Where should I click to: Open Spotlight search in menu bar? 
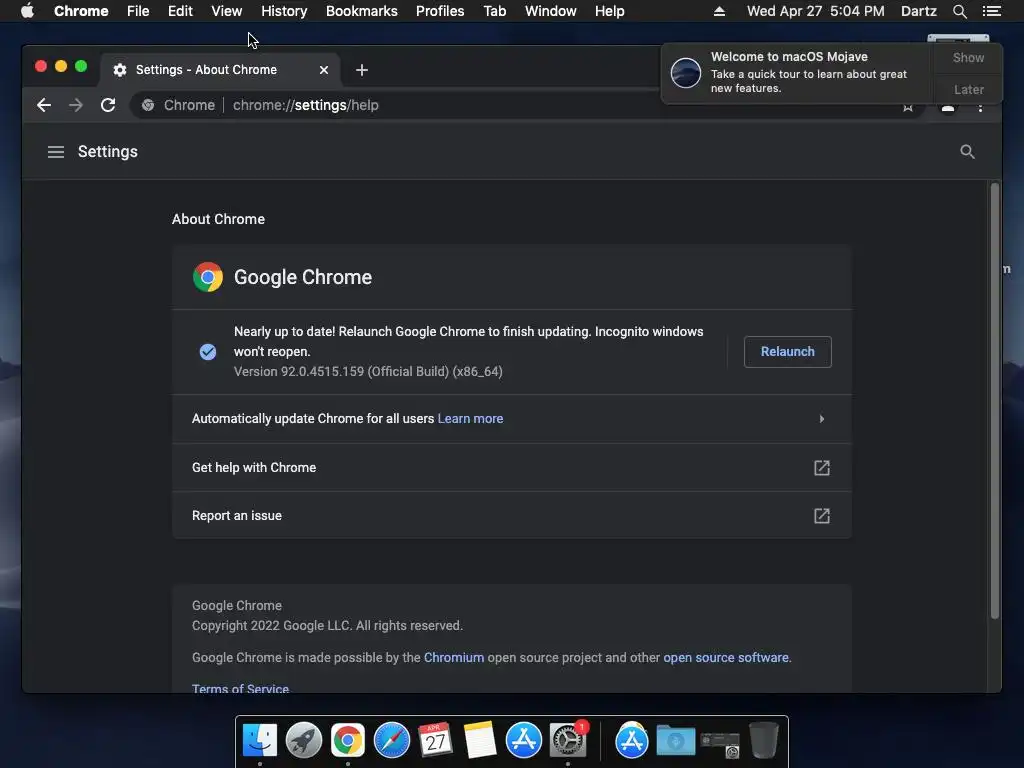(959, 11)
